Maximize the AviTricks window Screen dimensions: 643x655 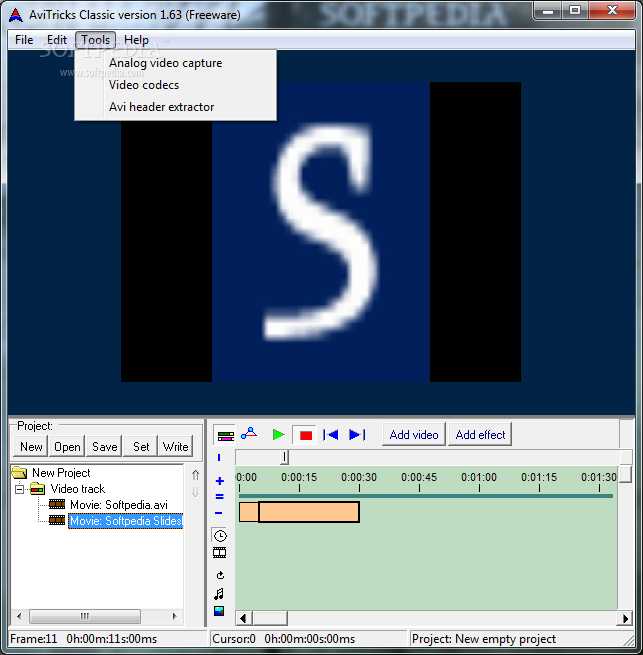575,10
